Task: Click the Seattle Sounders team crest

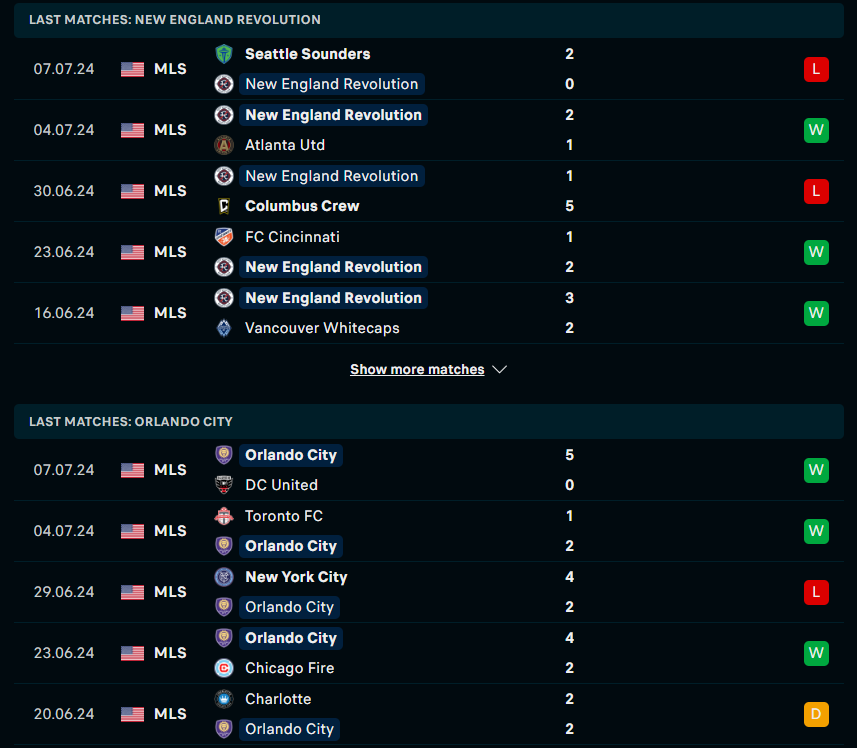Action: coord(224,54)
